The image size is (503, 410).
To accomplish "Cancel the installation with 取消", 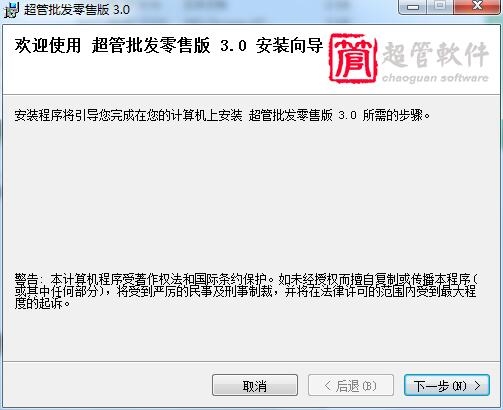I will tap(255, 385).
